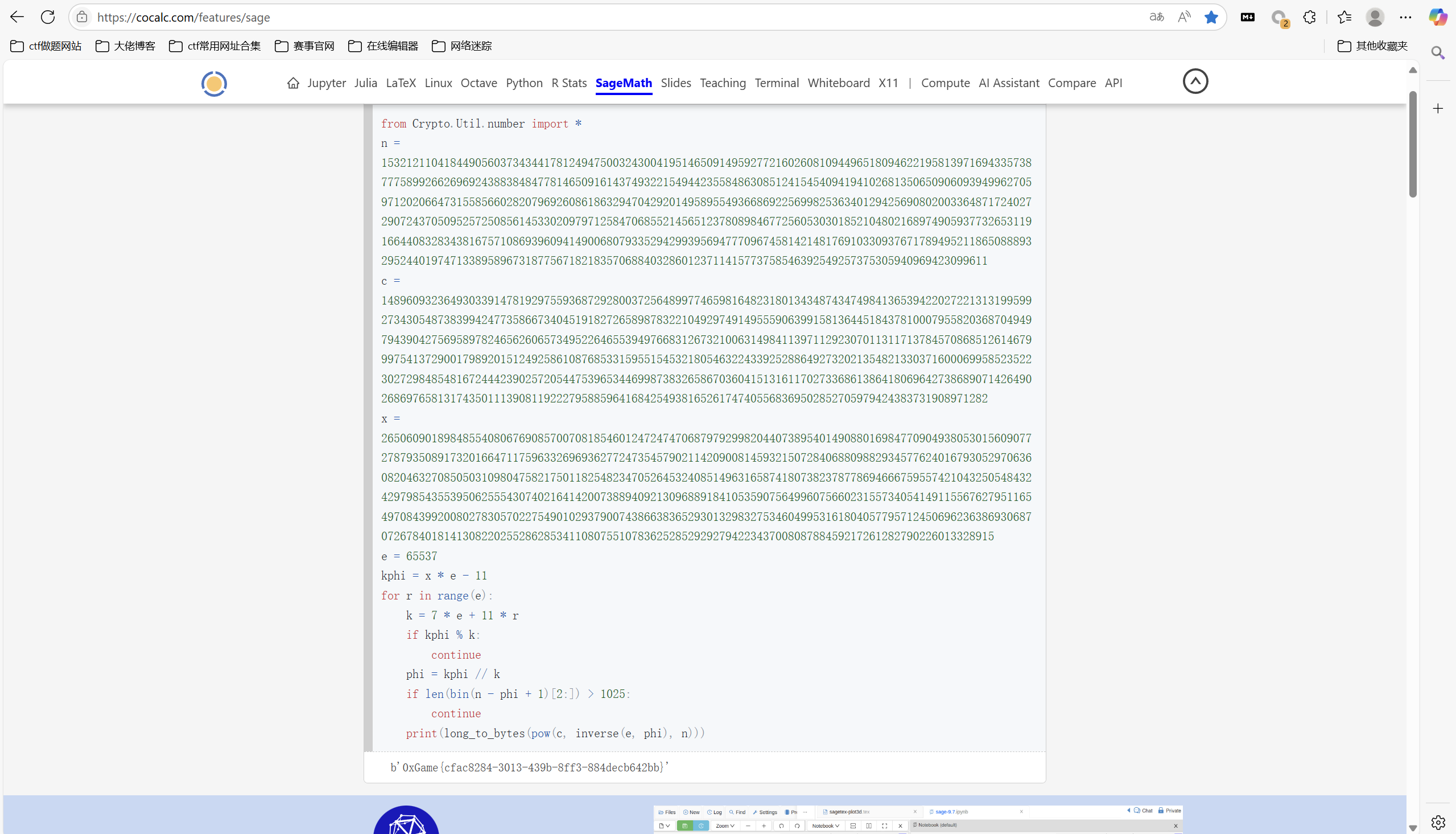The image size is (1456, 834).
Task: Open the Slides features page
Action: [x=676, y=83]
